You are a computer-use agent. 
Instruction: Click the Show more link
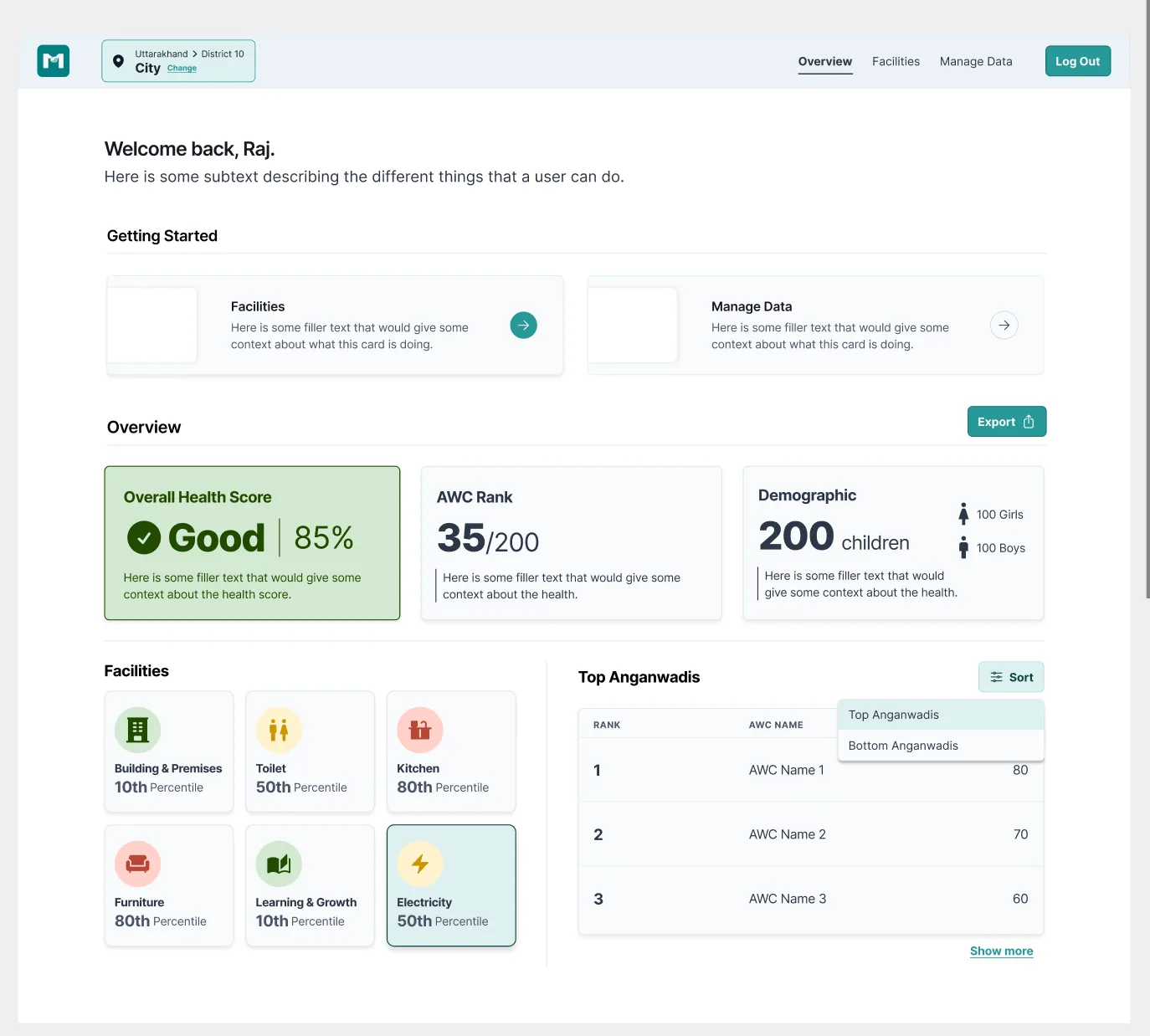tap(1001, 951)
